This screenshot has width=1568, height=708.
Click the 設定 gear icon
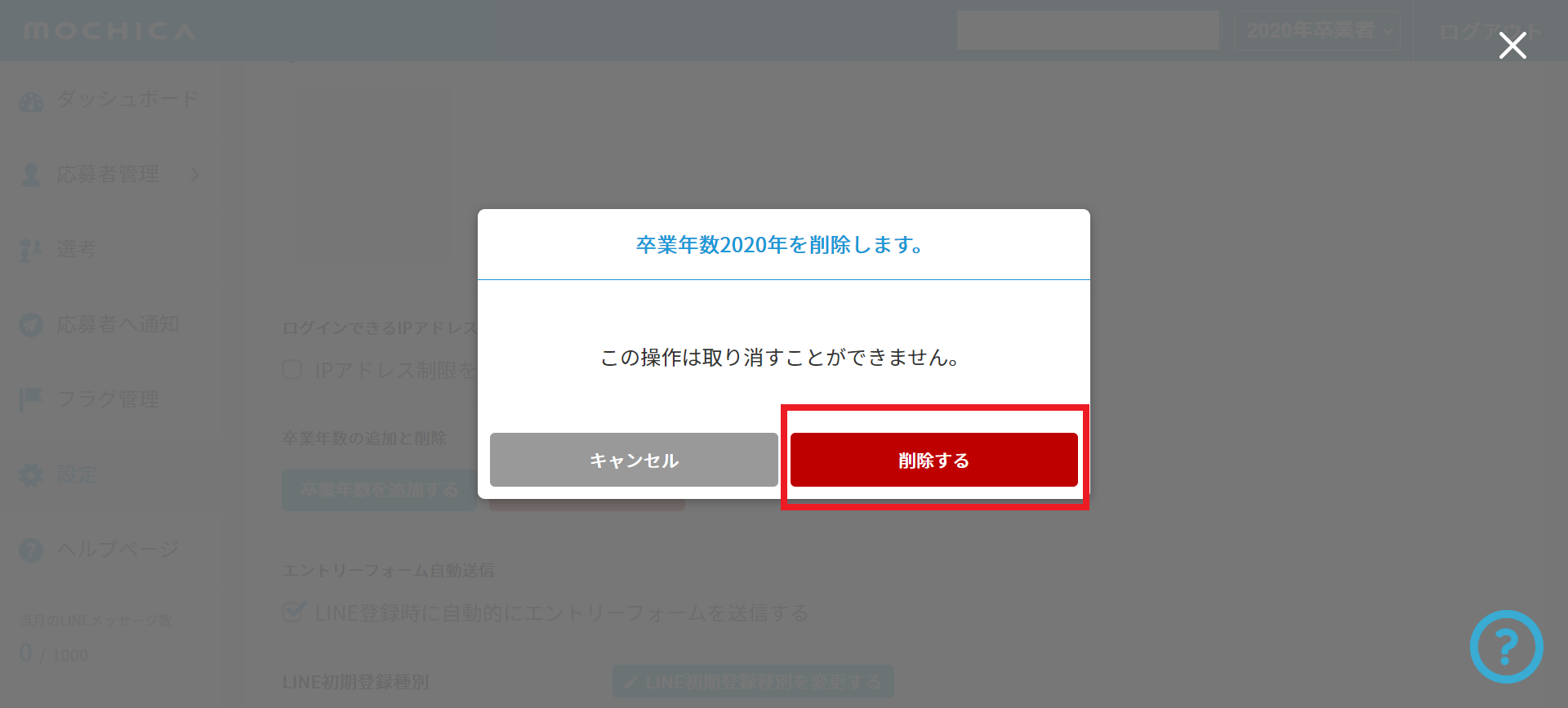pos(31,475)
